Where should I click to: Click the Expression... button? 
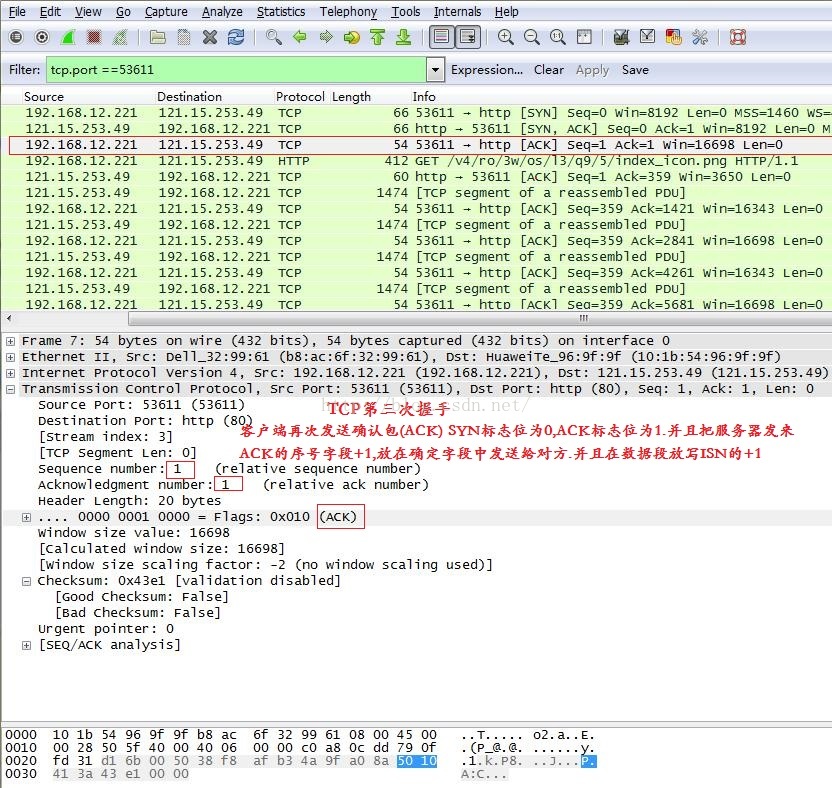coord(487,70)
